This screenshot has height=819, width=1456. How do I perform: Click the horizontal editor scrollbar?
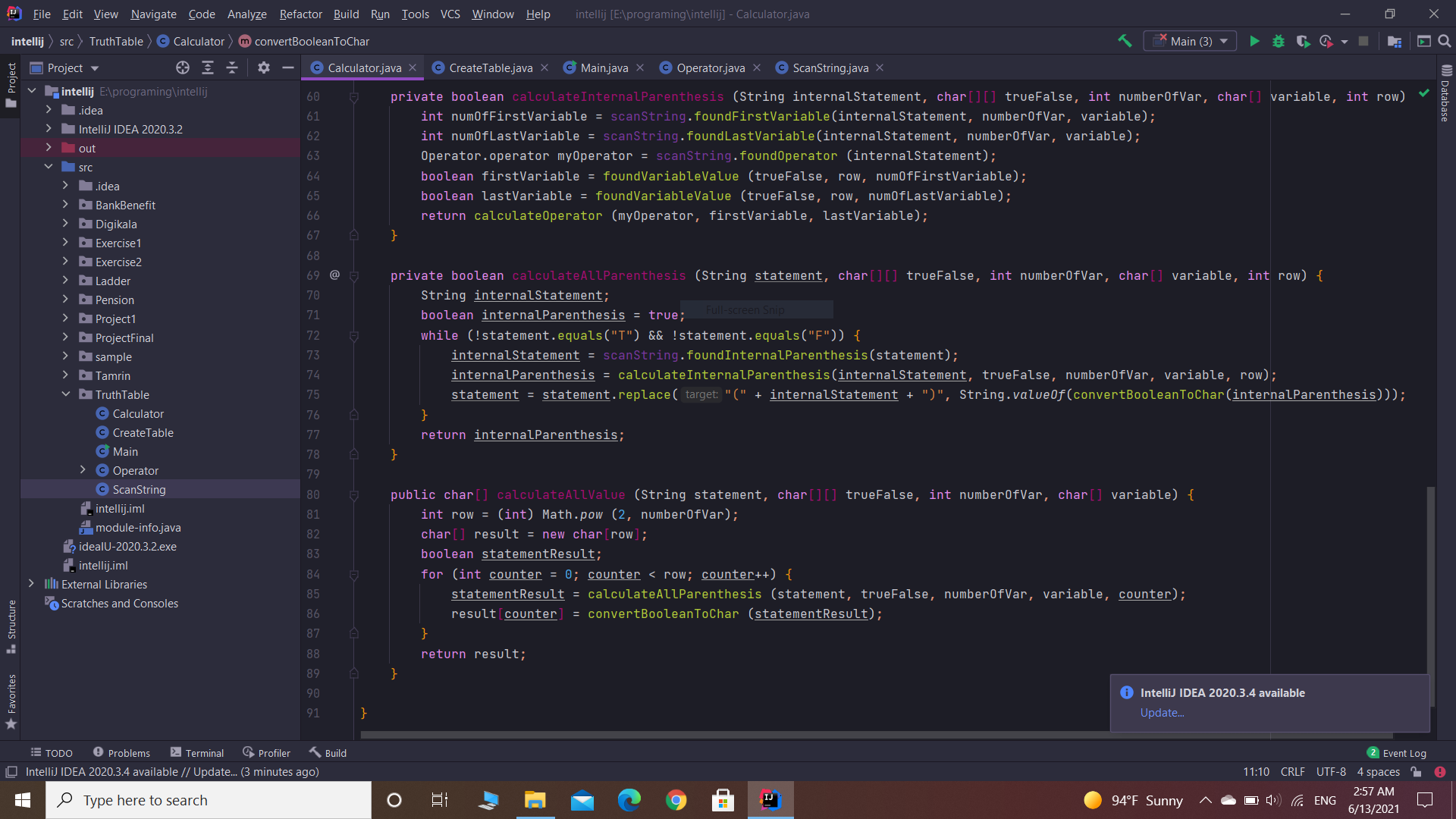coord(876,735)
